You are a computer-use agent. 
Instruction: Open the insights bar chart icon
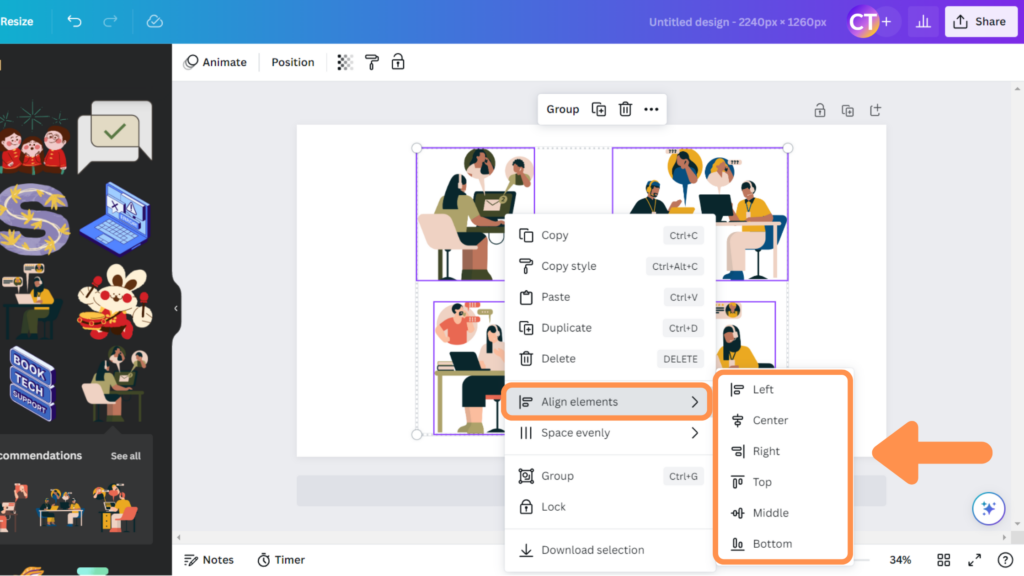coord(923,22)
